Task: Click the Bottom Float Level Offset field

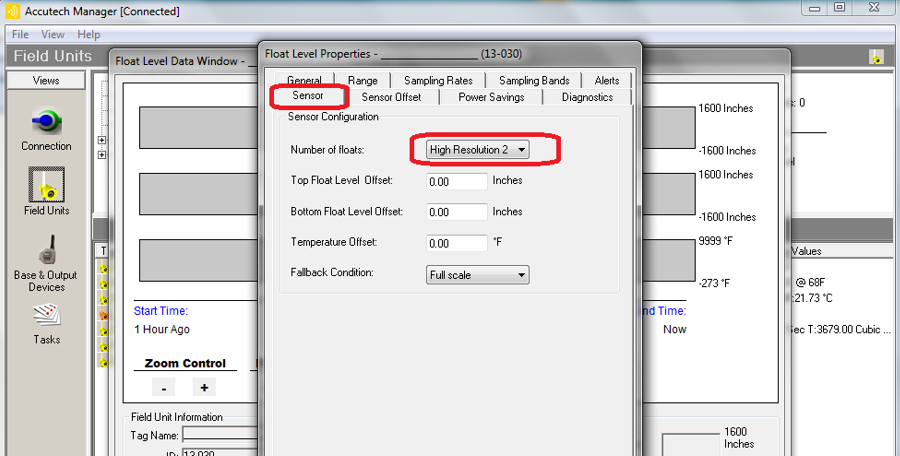Action: click(x=457, y=212)
